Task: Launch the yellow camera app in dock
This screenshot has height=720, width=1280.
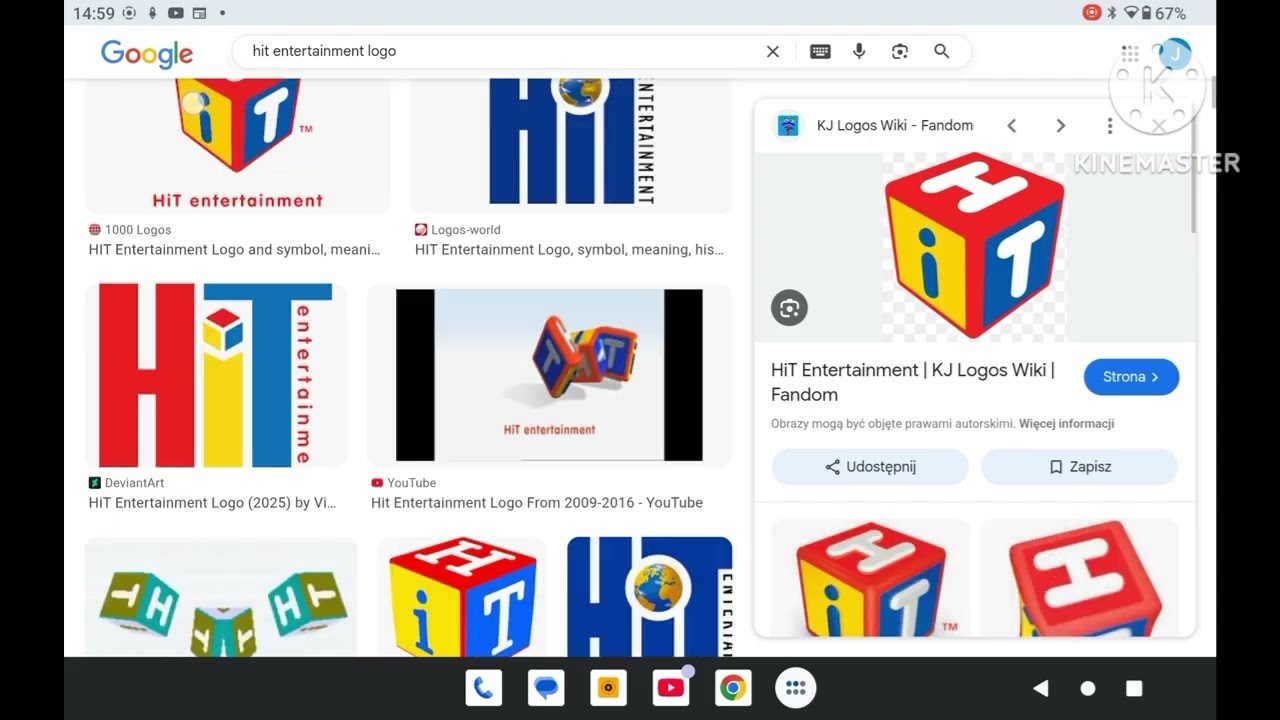Action: (608, 688)
